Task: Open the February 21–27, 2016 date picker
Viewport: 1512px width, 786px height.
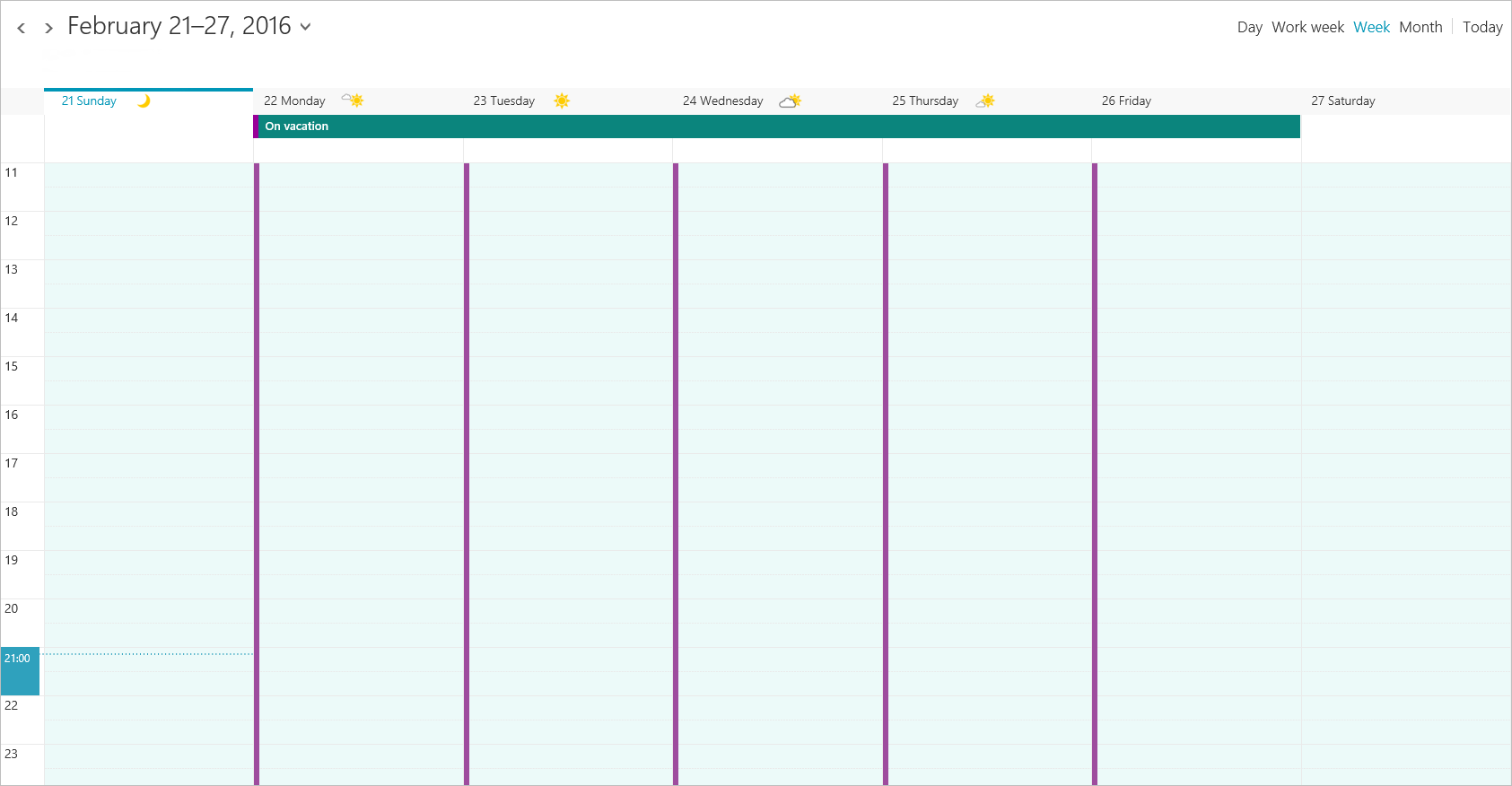Action: click(179, 26)
